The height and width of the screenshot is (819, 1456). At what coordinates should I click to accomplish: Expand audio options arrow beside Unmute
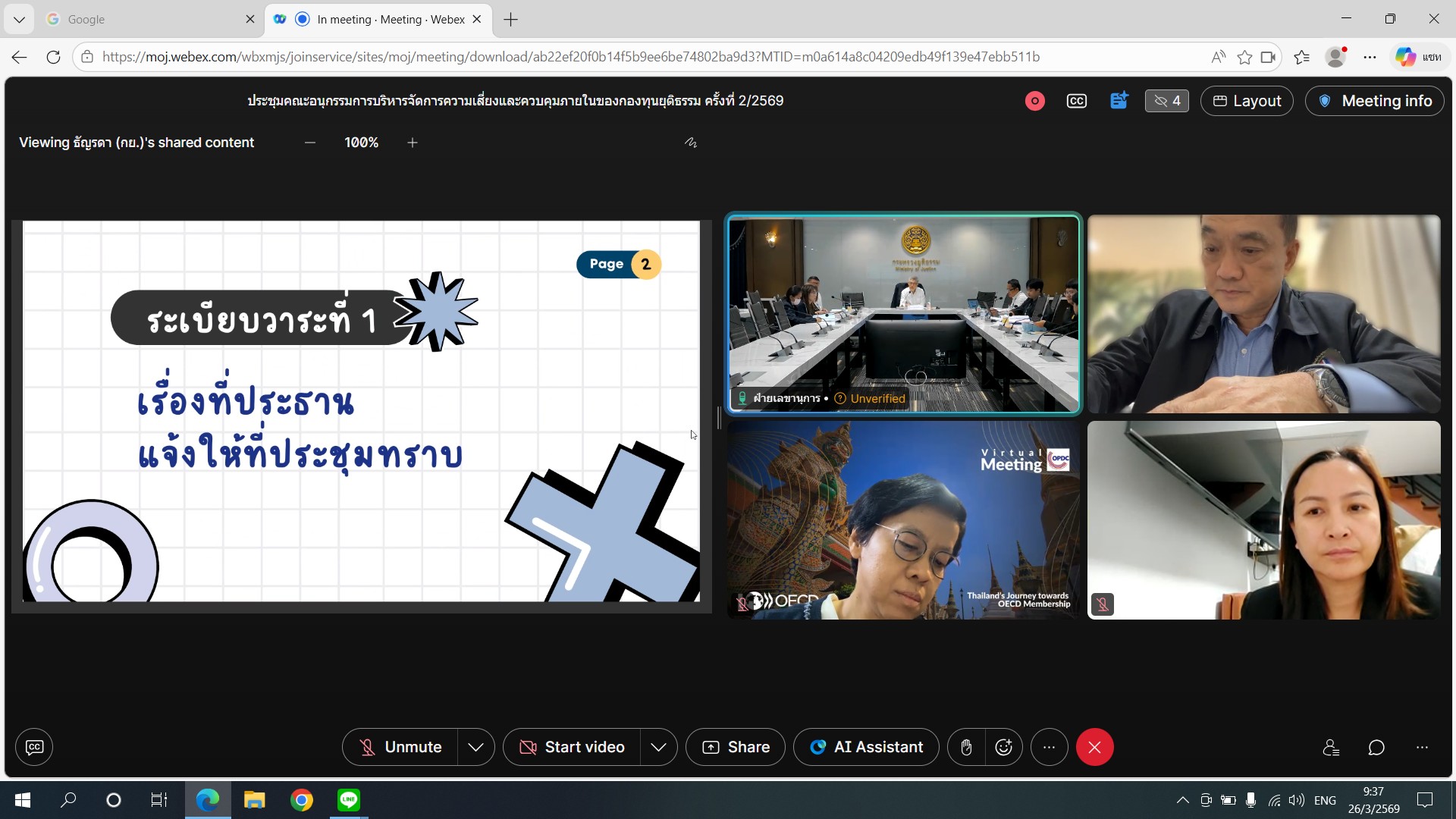(475, 747)
